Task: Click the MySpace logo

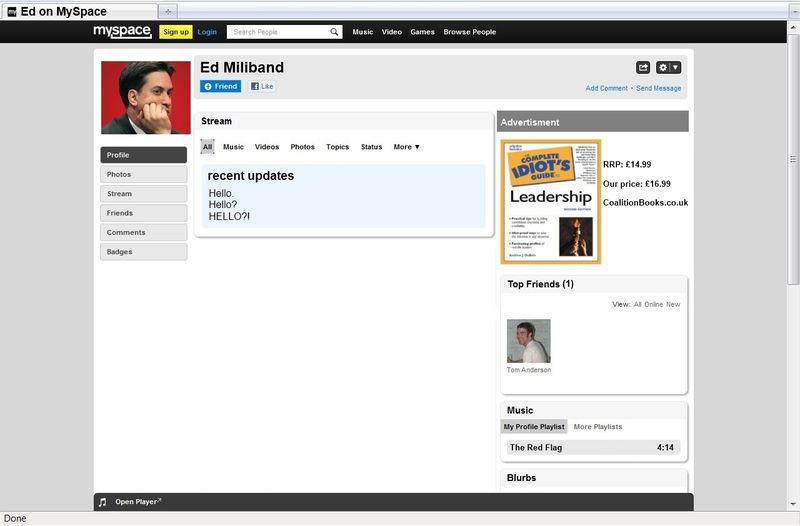Action: [x=122, y=32]
